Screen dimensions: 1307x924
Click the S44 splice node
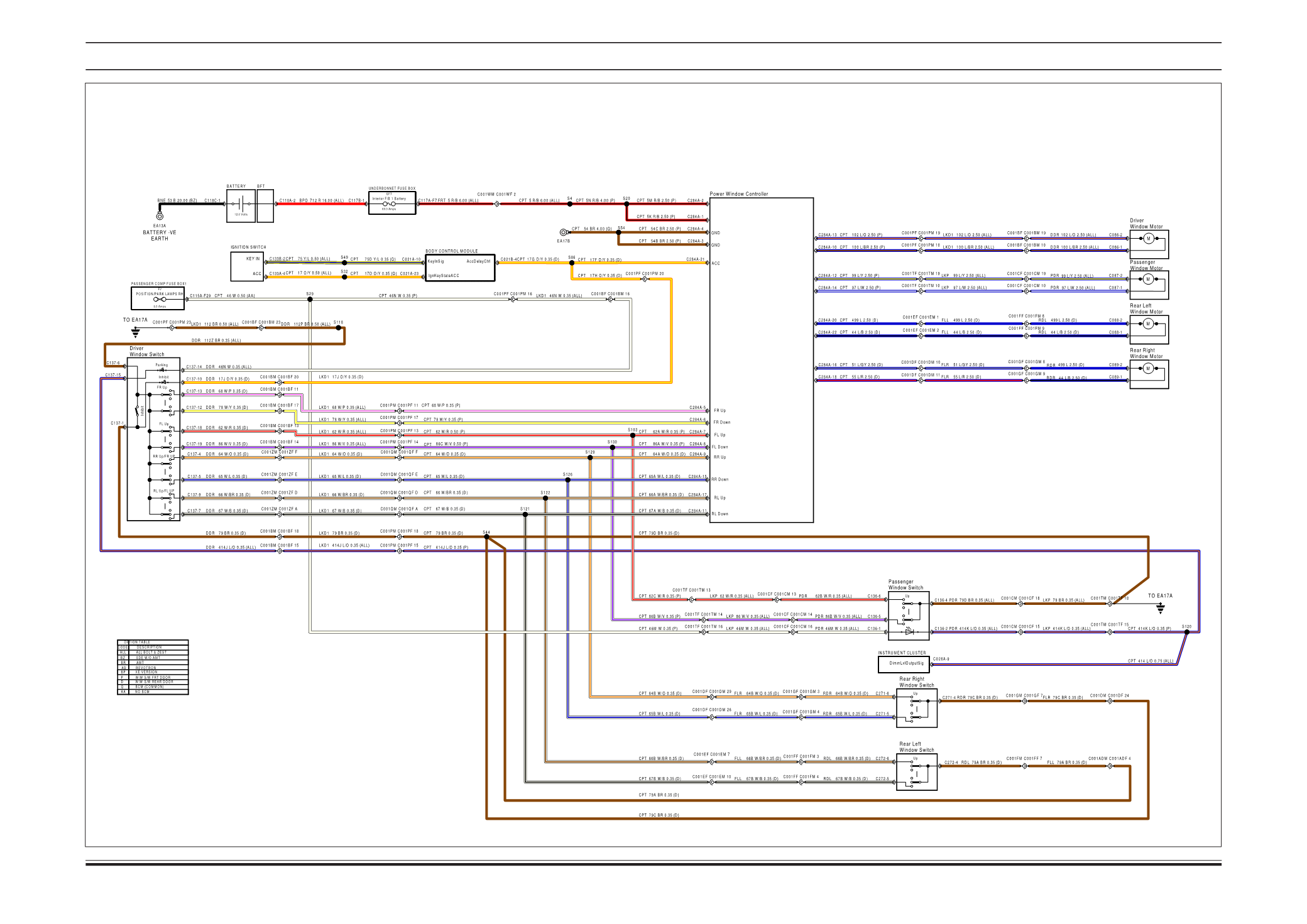[486, 537]
